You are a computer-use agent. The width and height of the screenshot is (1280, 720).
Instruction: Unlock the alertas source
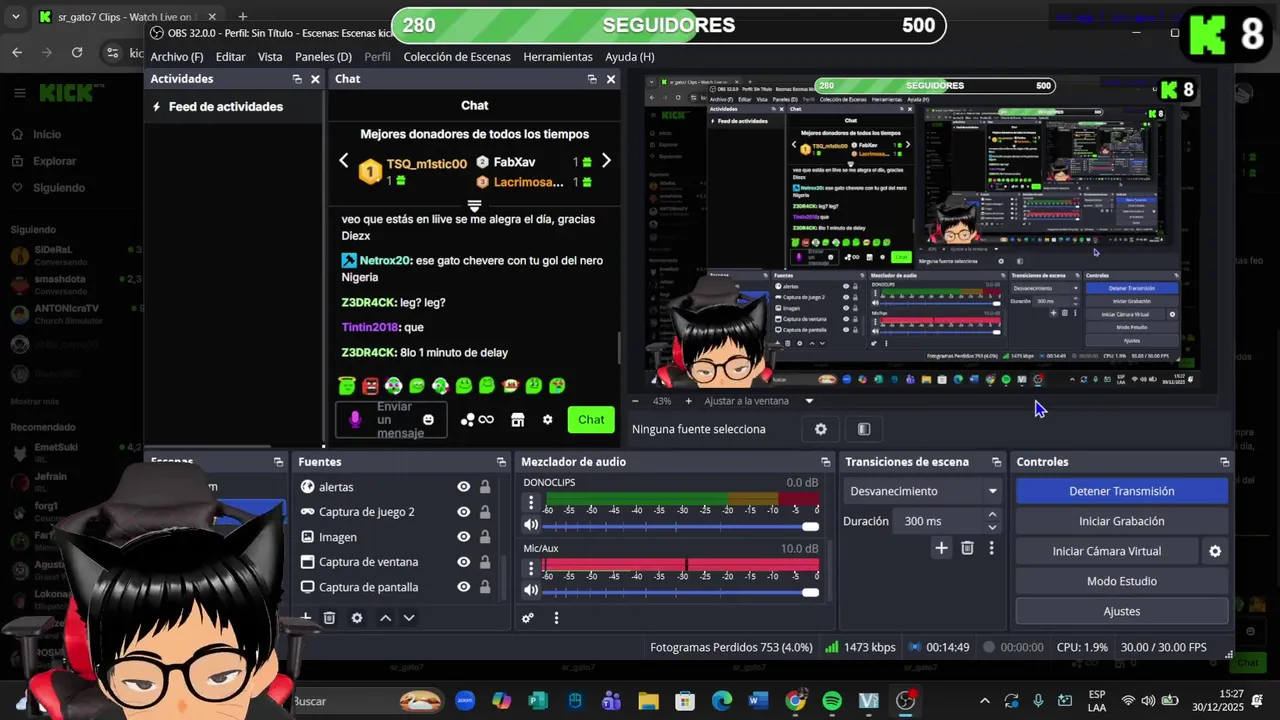click(x=485, y=487)
